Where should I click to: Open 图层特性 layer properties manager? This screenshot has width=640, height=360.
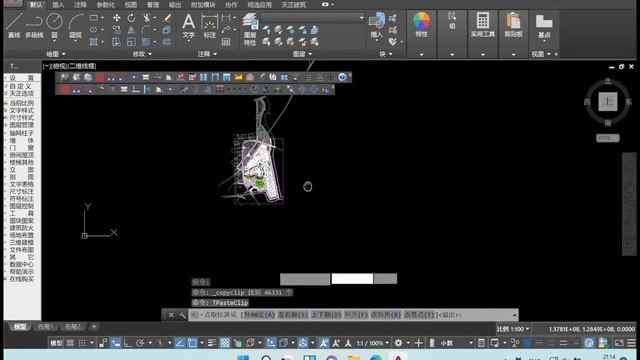tap(250, 29)
